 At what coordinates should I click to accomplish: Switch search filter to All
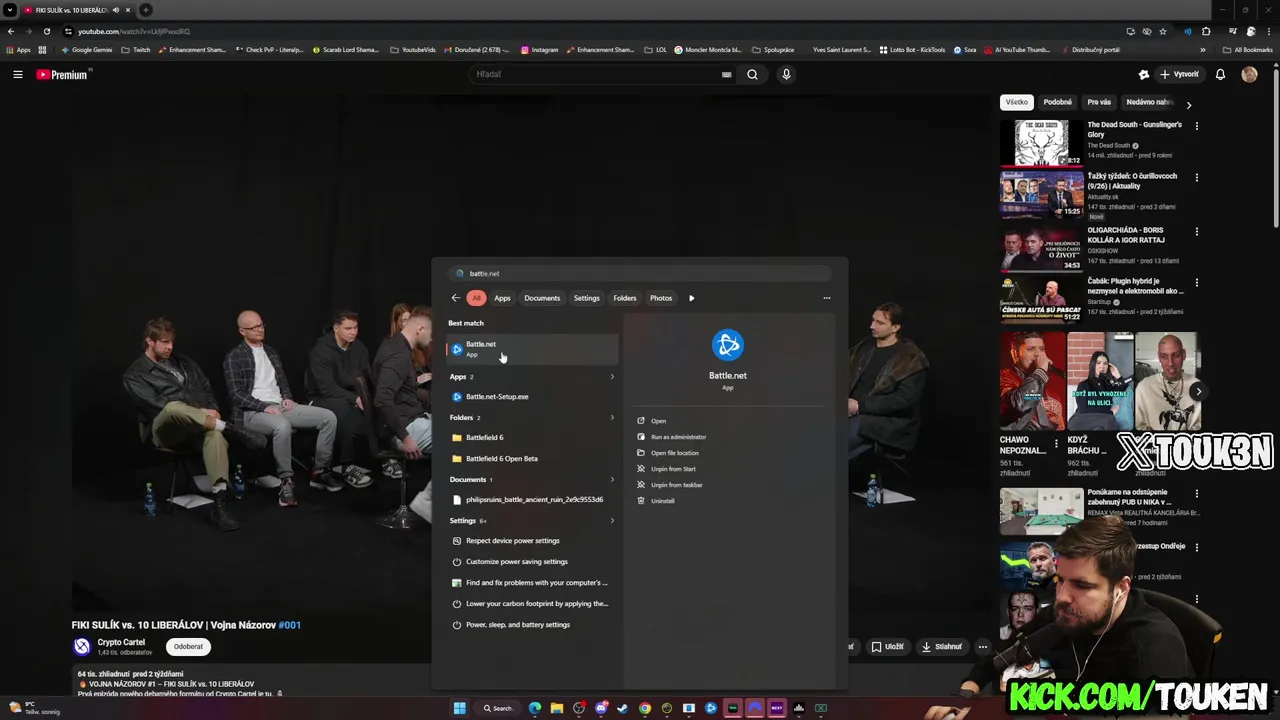click(476, 298)
